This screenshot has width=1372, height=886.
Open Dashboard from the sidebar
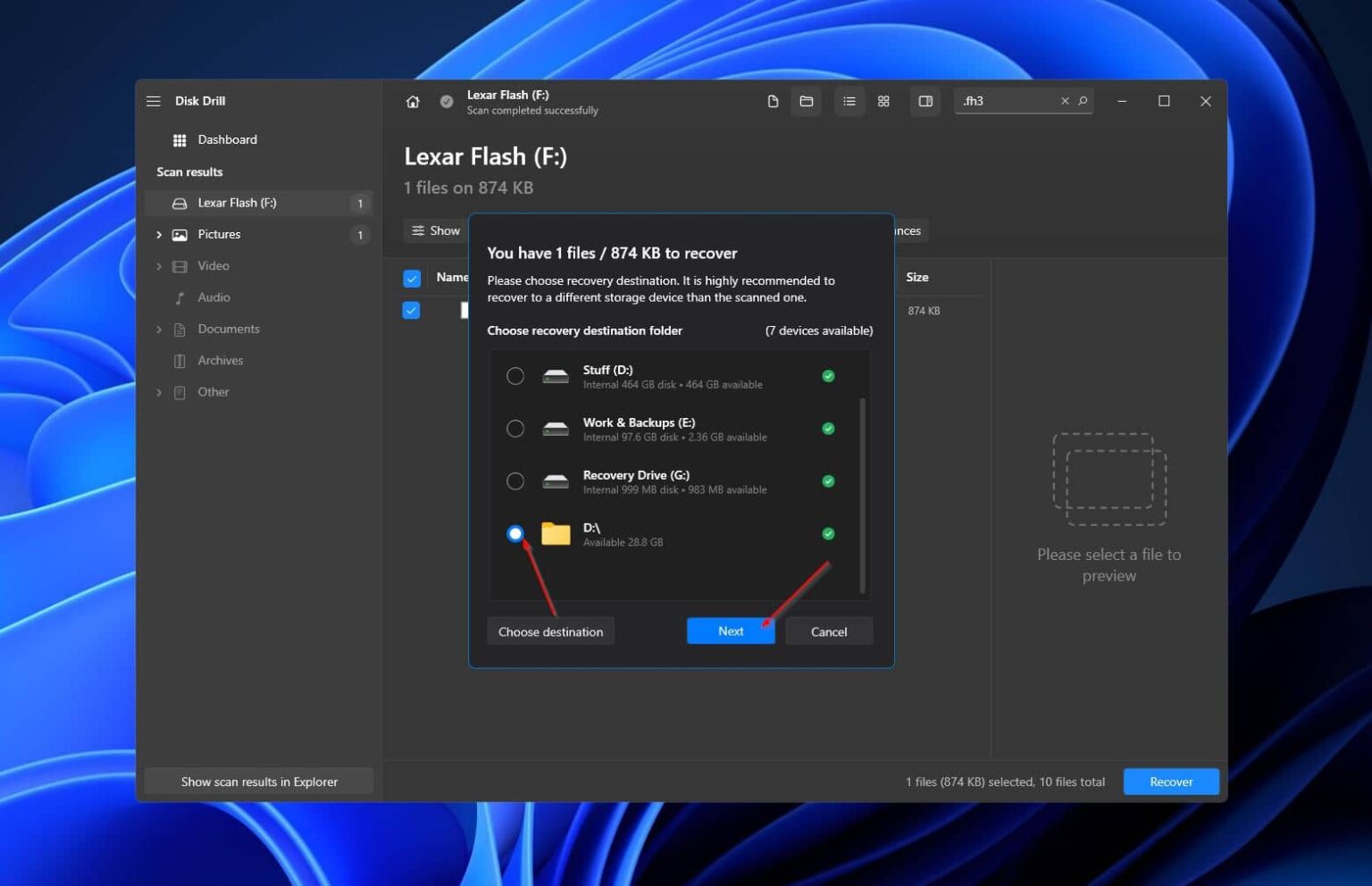tap(227, 140)
